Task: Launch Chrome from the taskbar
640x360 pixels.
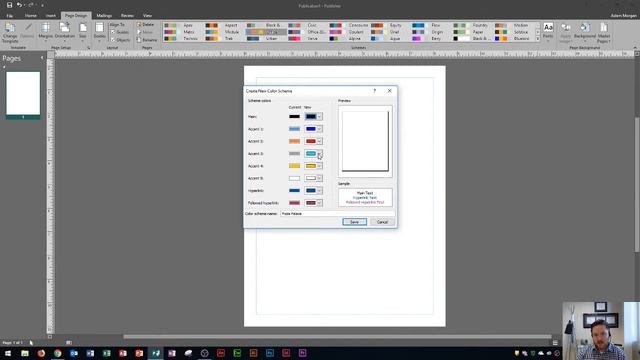Action: [58, 353]
